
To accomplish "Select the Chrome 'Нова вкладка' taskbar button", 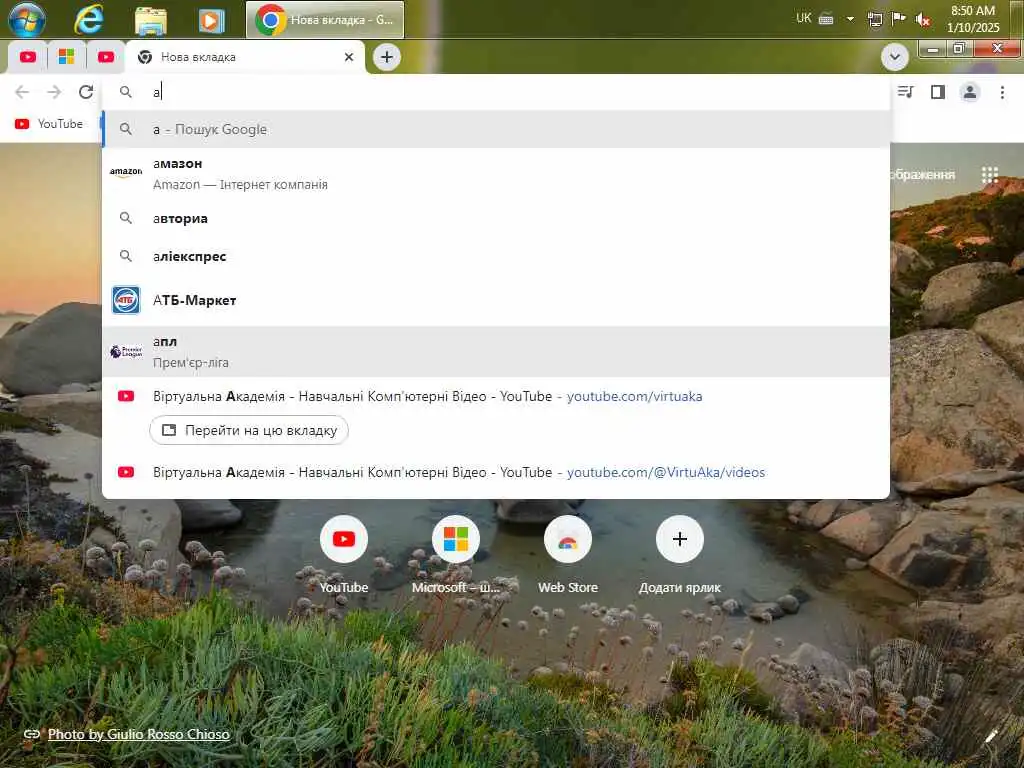I will 325,20.
